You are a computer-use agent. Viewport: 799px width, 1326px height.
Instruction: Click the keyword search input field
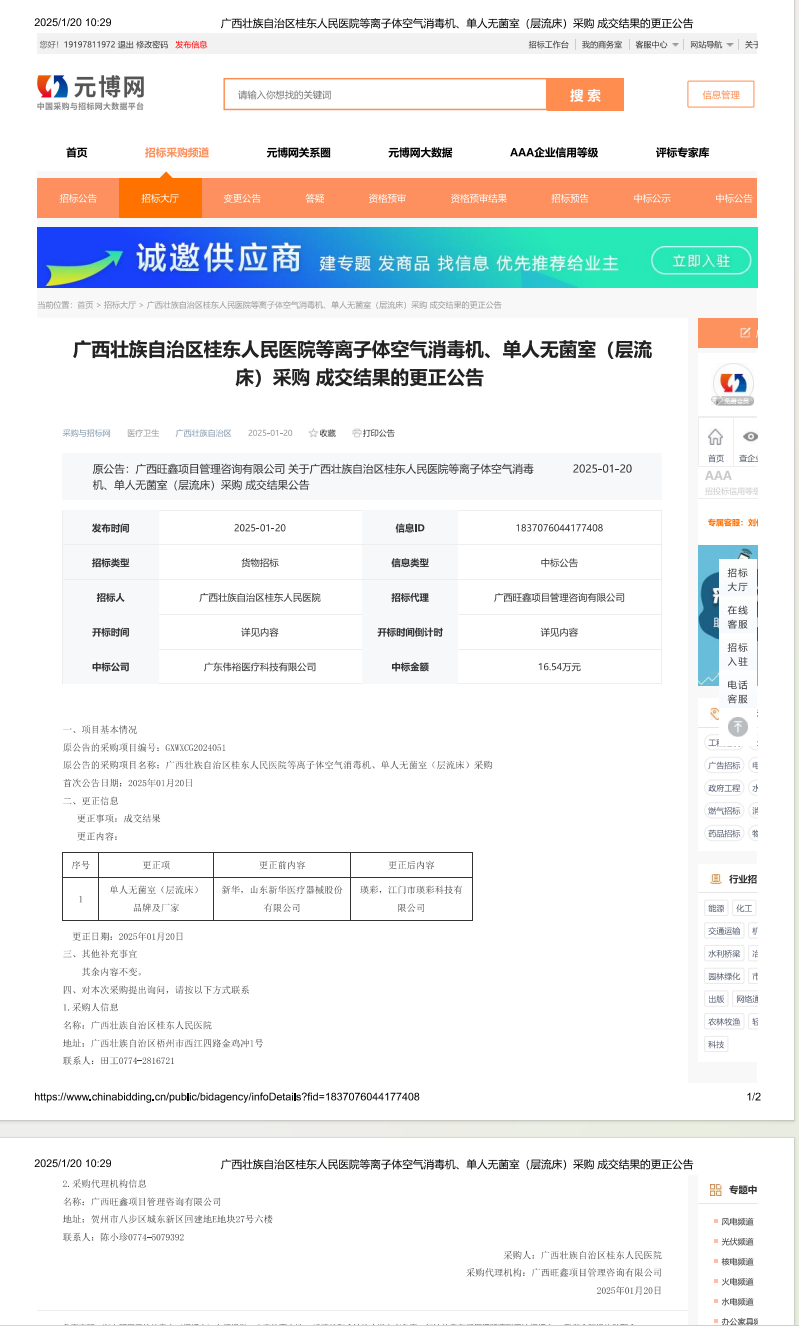click(x=385, y=95)
